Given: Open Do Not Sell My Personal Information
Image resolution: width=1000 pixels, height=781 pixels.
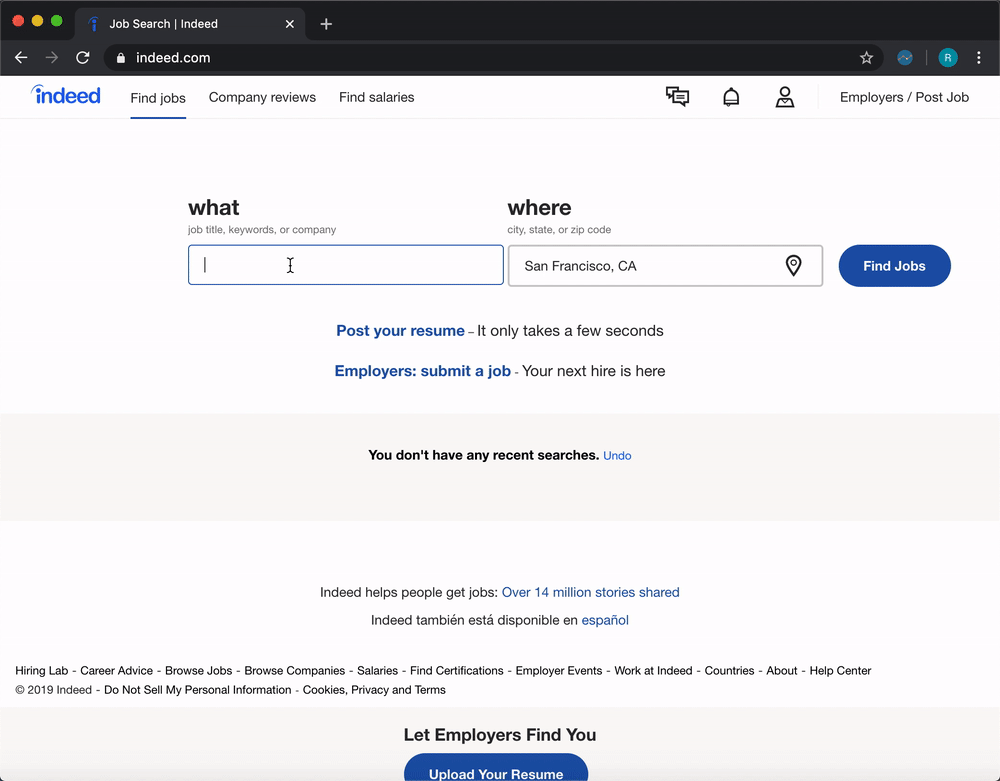Looking at the screenshot, I should pos(198,690).
